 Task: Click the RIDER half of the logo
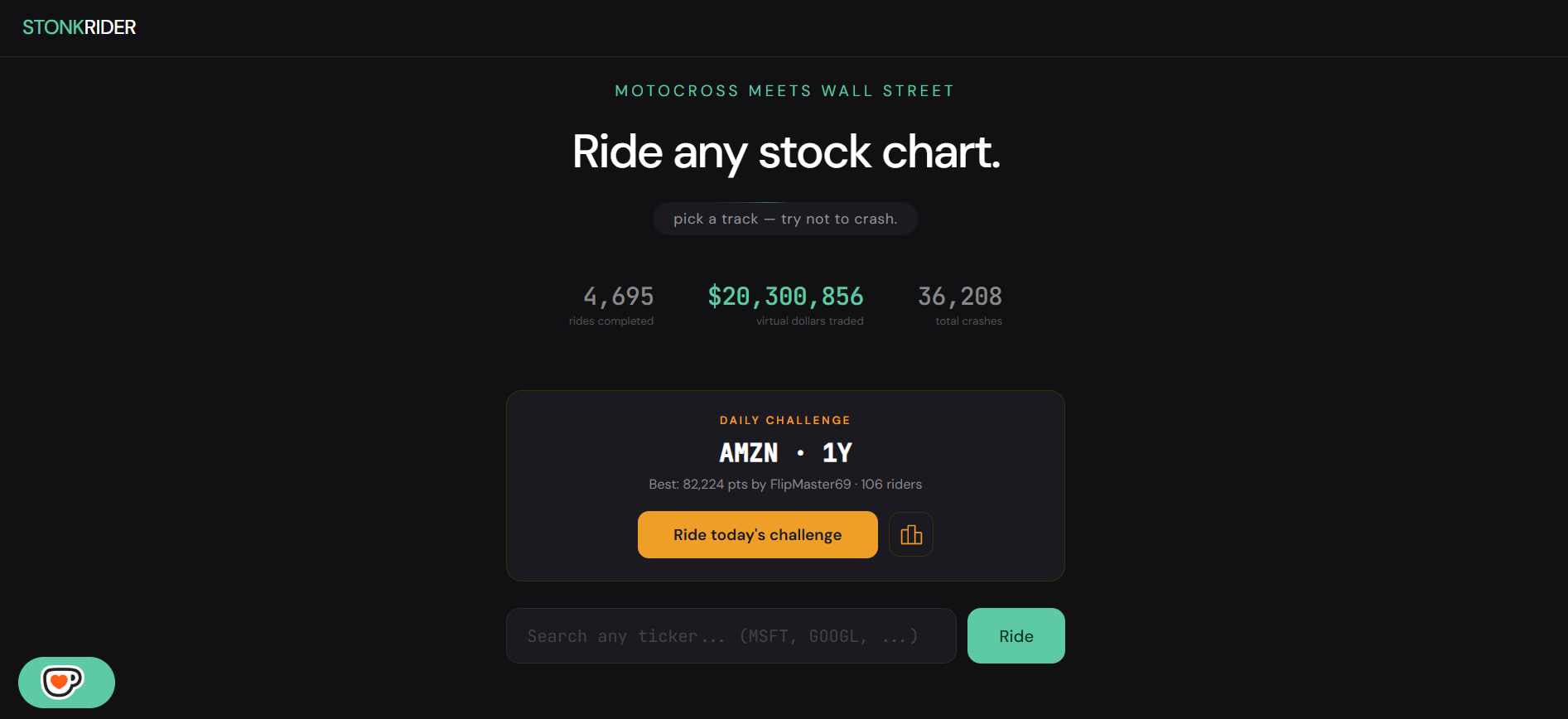click(x=110, y=27)
